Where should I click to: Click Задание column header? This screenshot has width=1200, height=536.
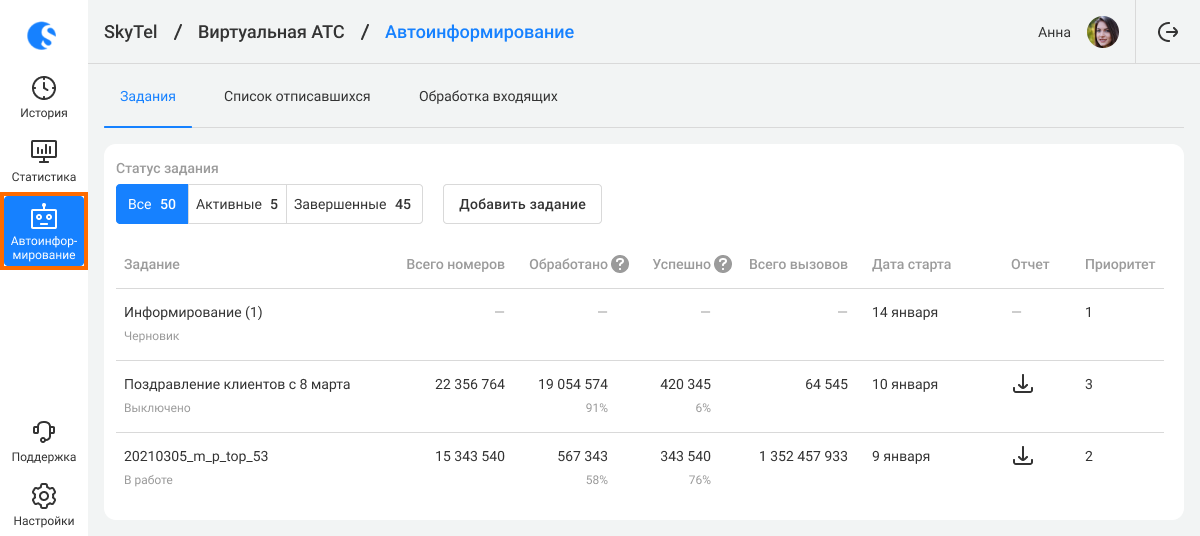pos(152,265)
